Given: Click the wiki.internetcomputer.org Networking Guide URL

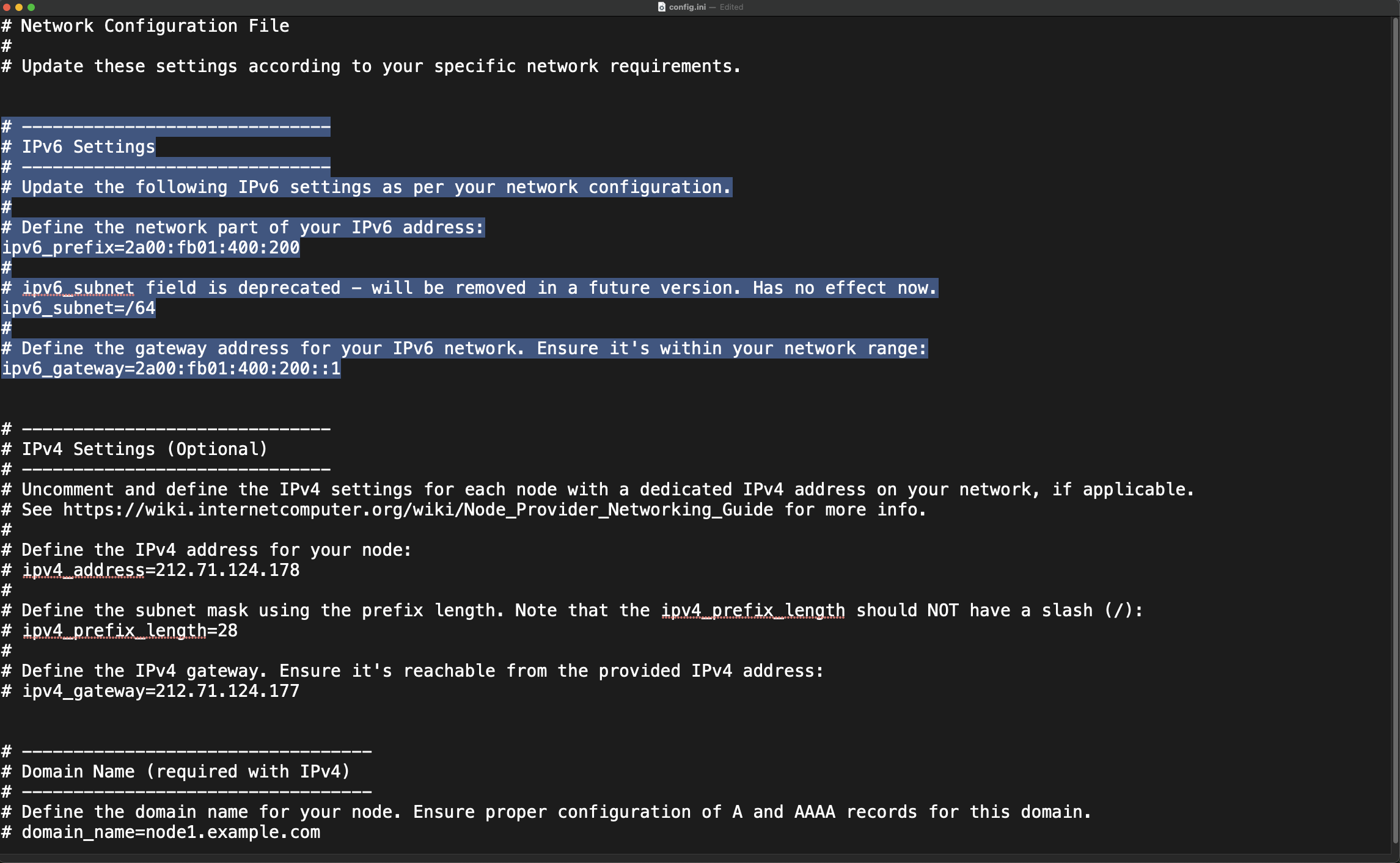Looking at the screenshot, I should (x=418, y=509).
